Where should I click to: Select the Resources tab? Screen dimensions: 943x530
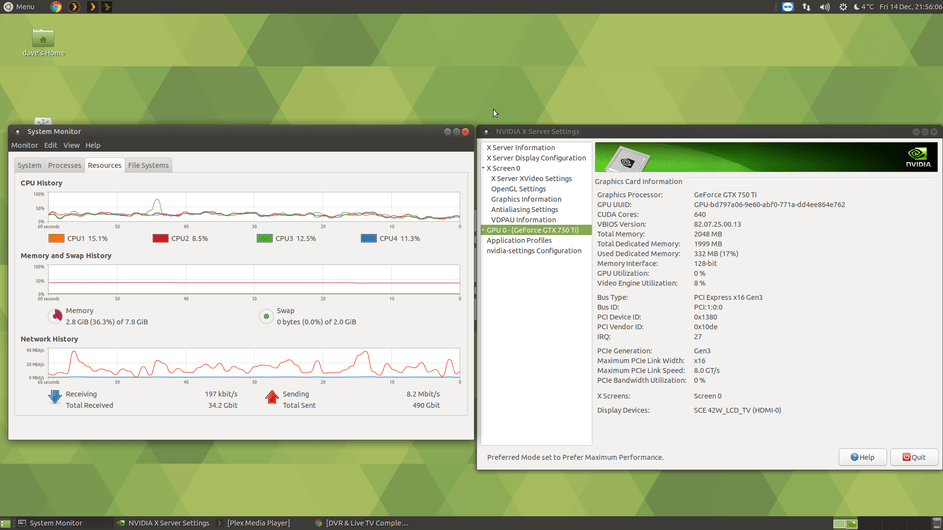(x=105, y=165)
